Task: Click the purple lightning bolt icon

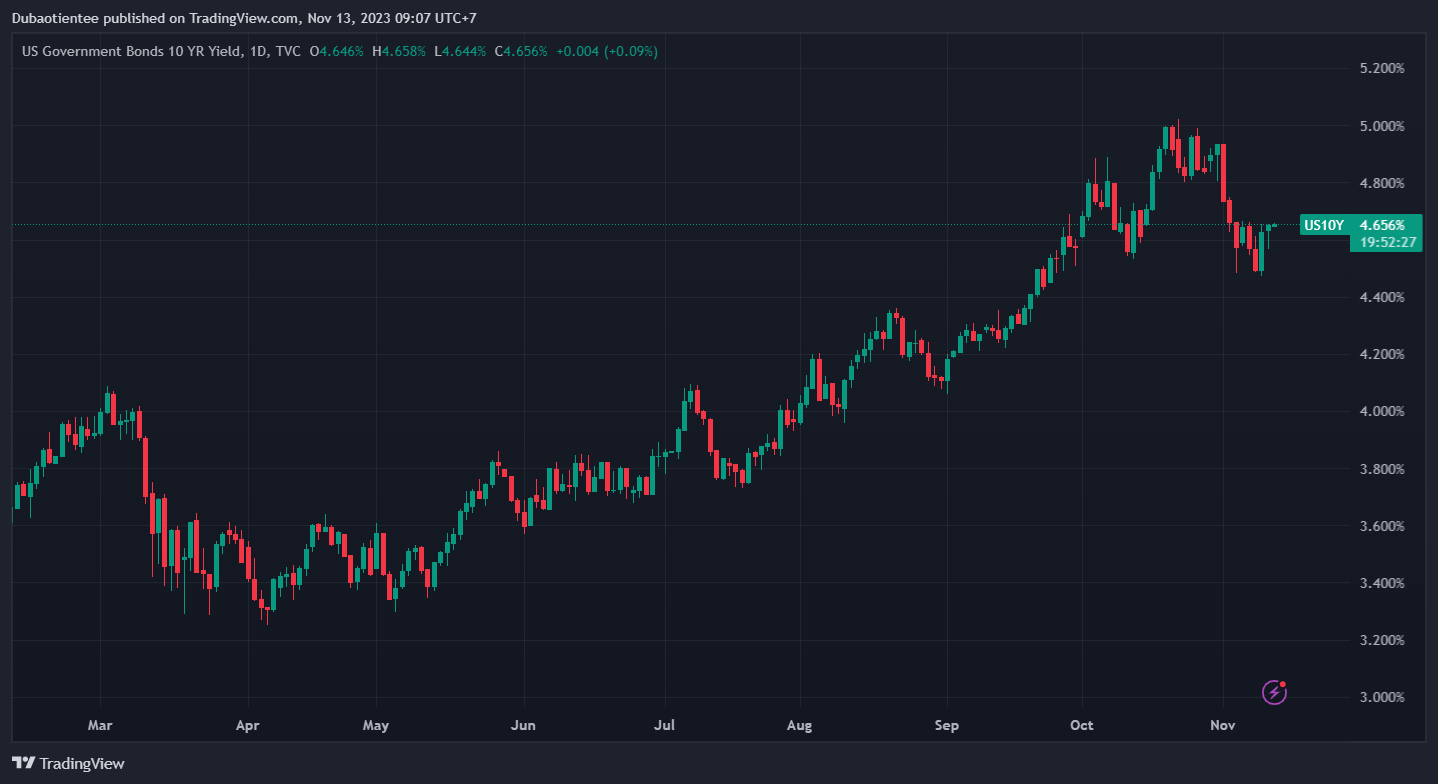Action: click(1275, 691)
